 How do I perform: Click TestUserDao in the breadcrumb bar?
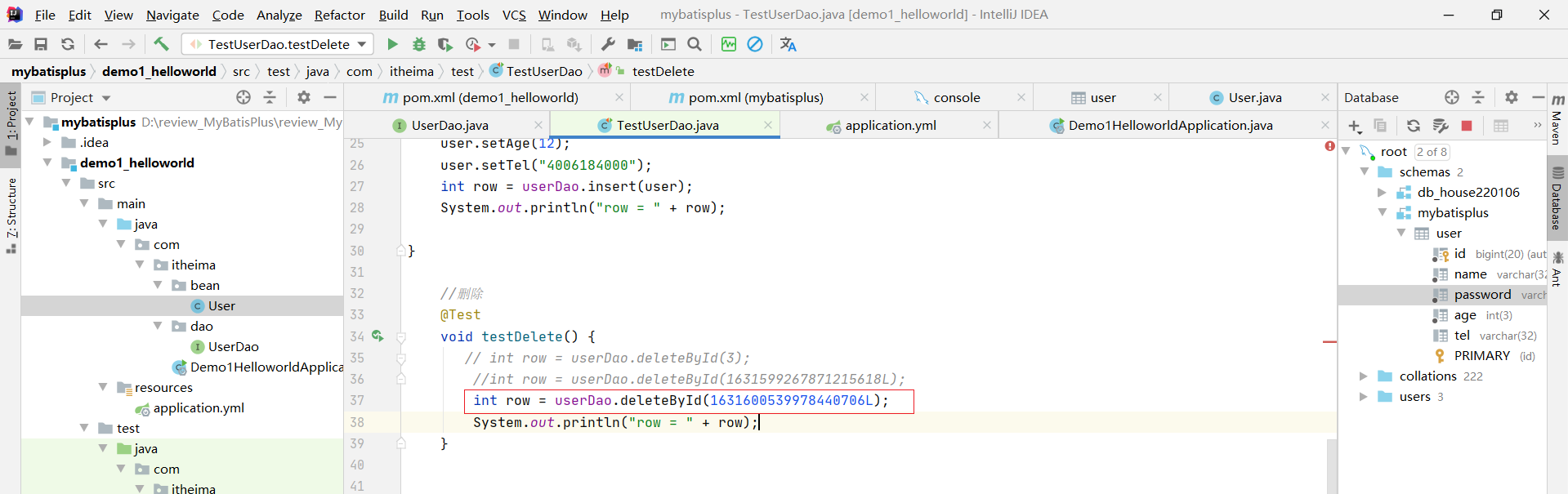tap(544, 71)
